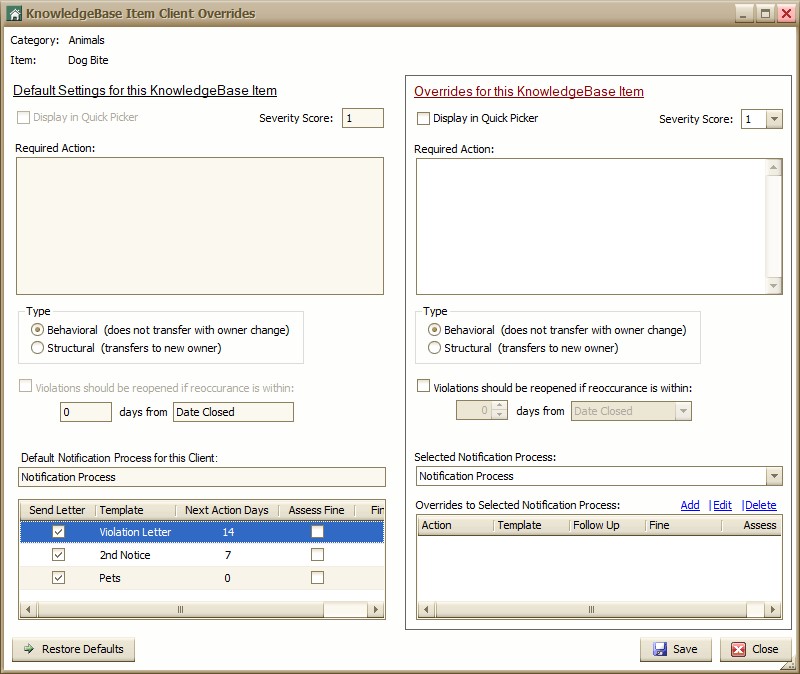Click the house app icon in title bar
This screenshot has width=800, height=674.
point(14,14)
